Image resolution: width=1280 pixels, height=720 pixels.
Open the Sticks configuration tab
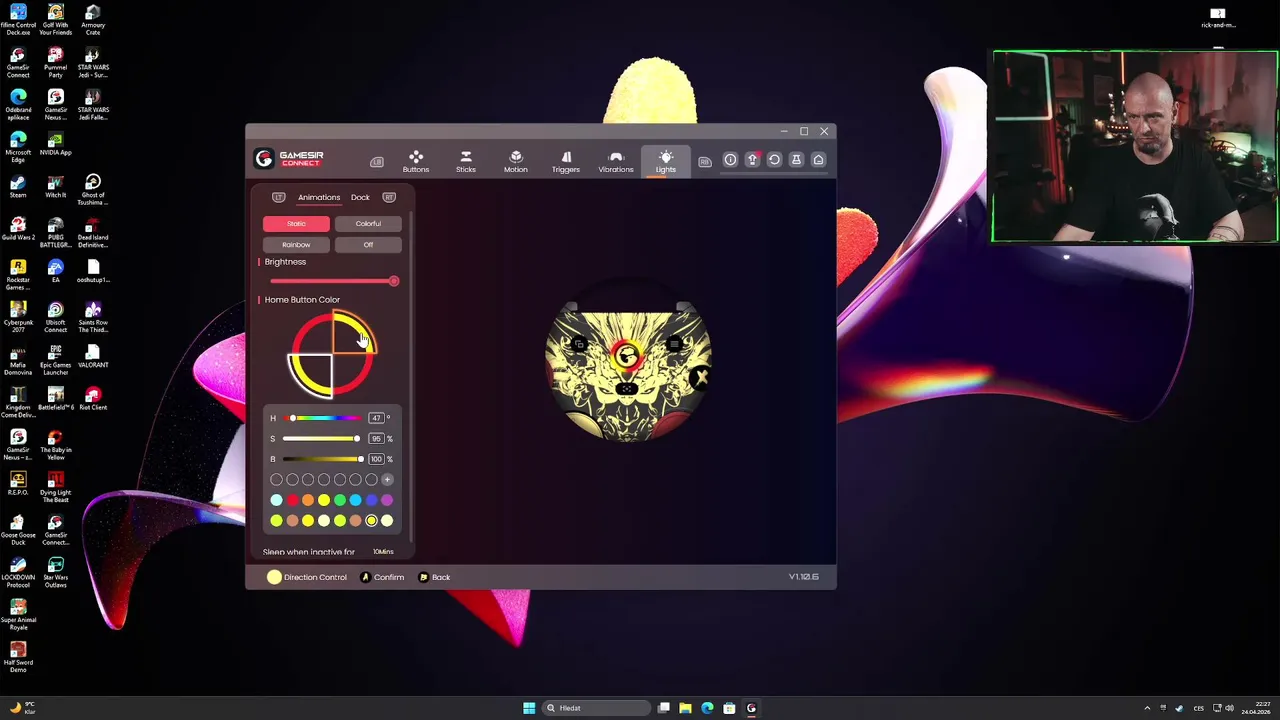coord(466,161)
